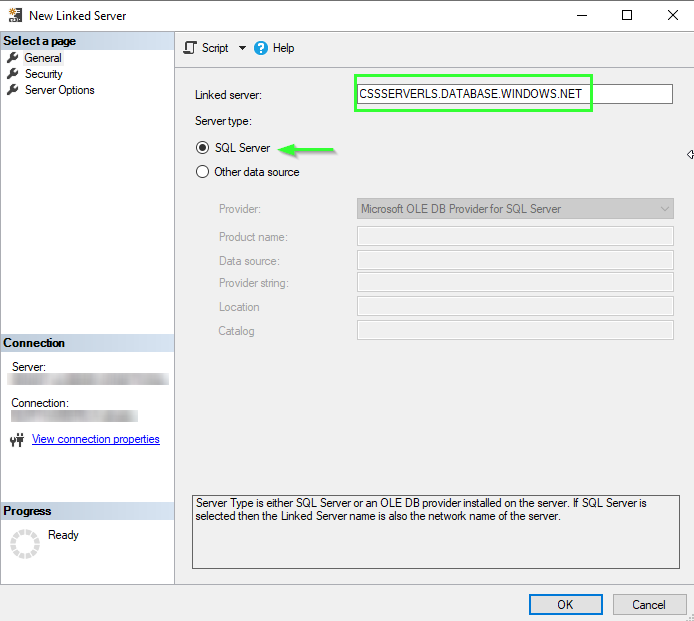Click the connection plug icon
This screenshot has width=694, height=621.
(x=17, y=440)
